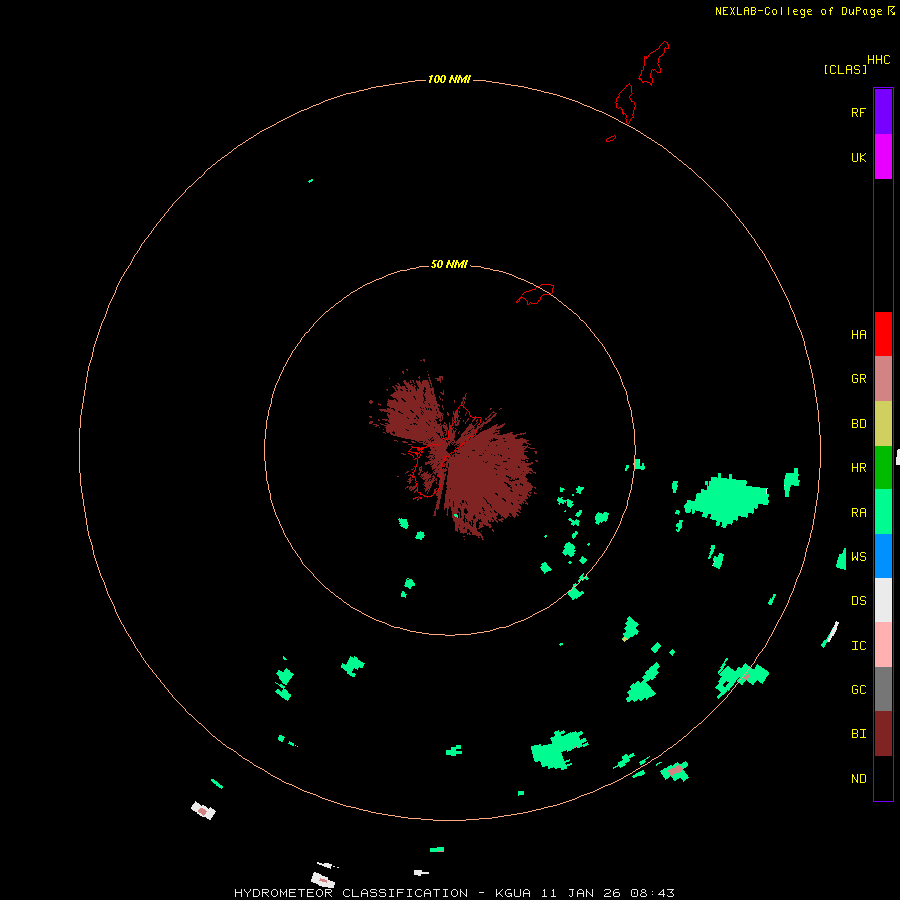The image size is (900, 900).
Task: Click the IC light pink swatch
Action: pos(883,645)
